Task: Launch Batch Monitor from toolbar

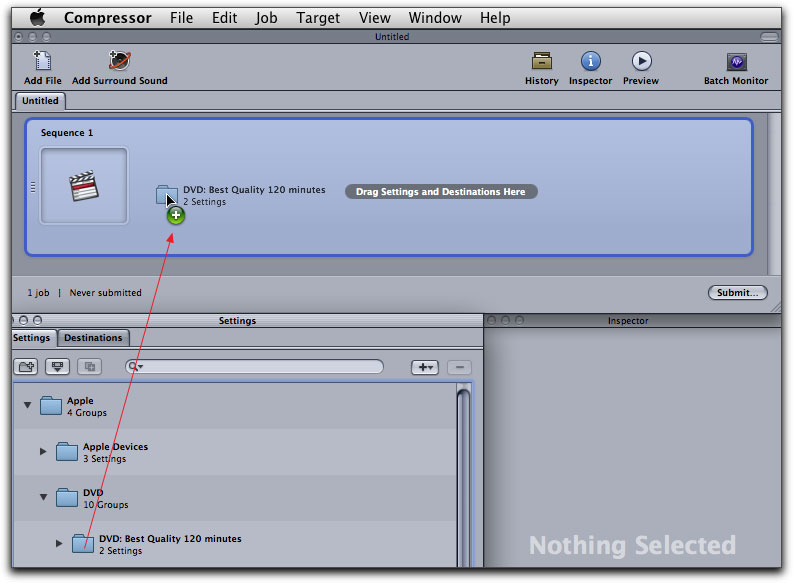Action: tap(736, 62)
